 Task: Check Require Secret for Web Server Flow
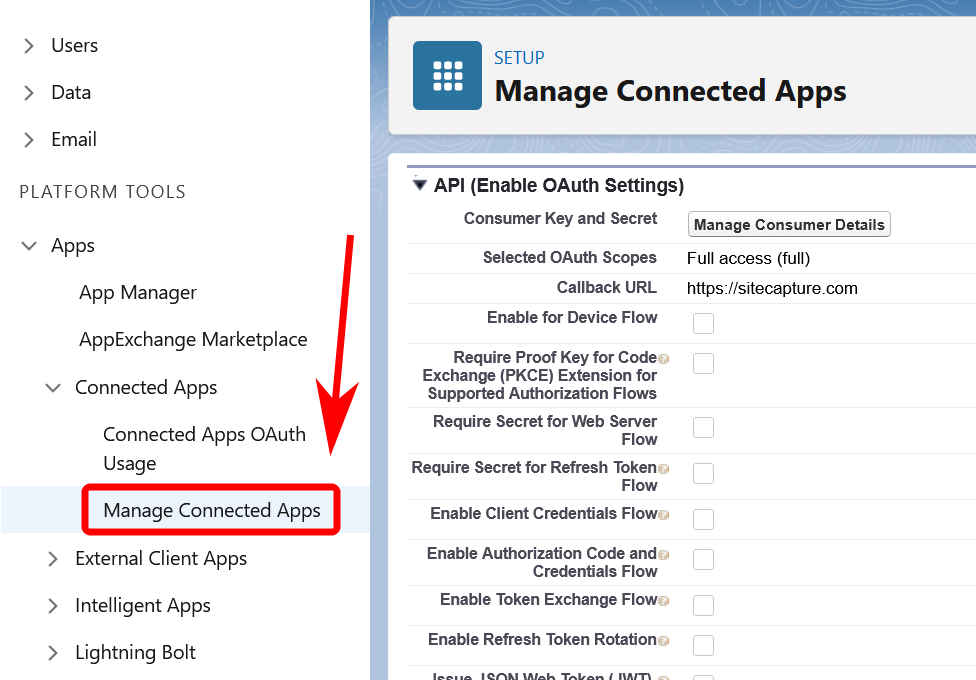pos(703,427)
